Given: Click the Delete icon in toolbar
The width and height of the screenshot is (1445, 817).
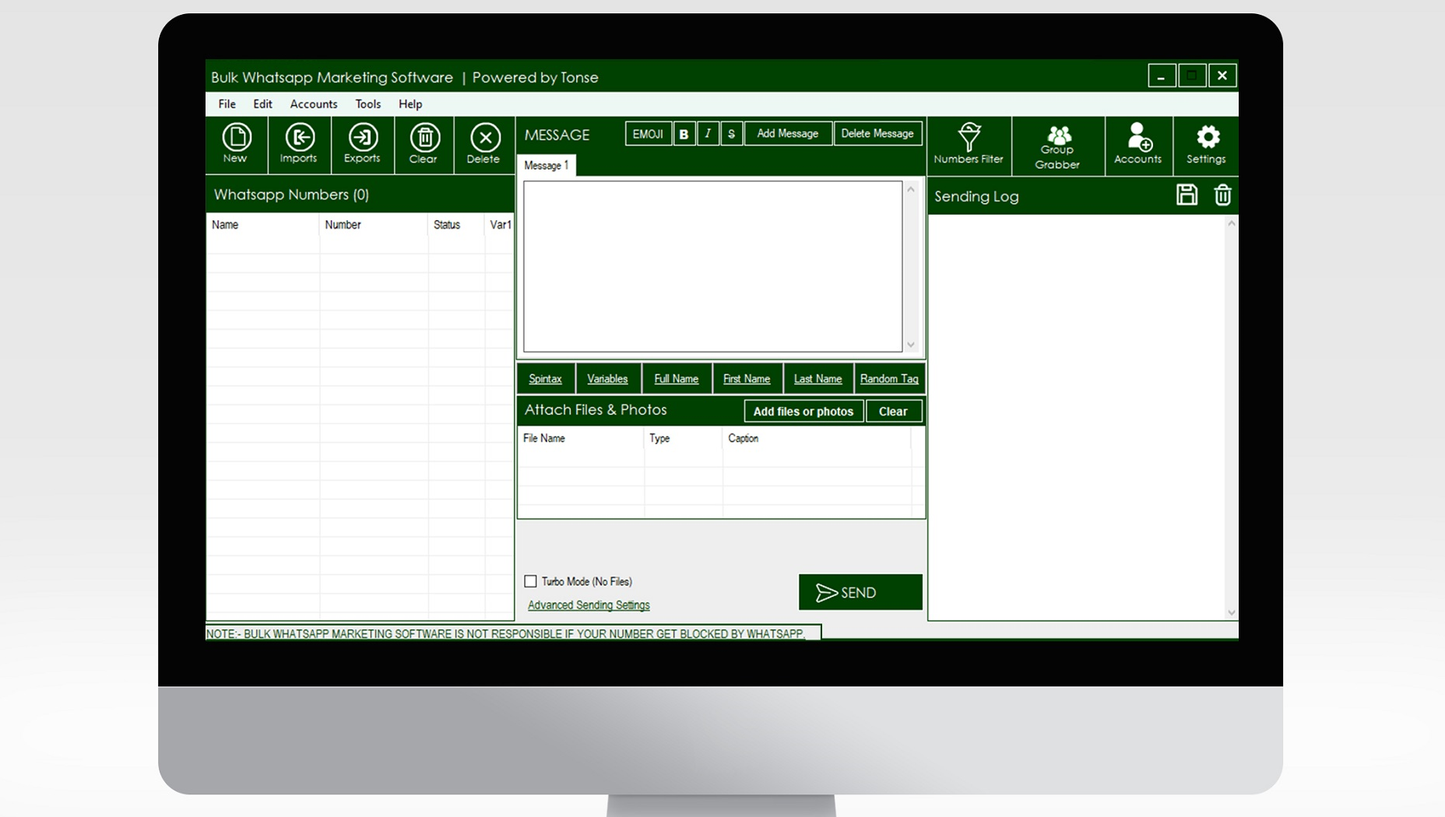Looking at the screenshot, I should tap(484, 144).
